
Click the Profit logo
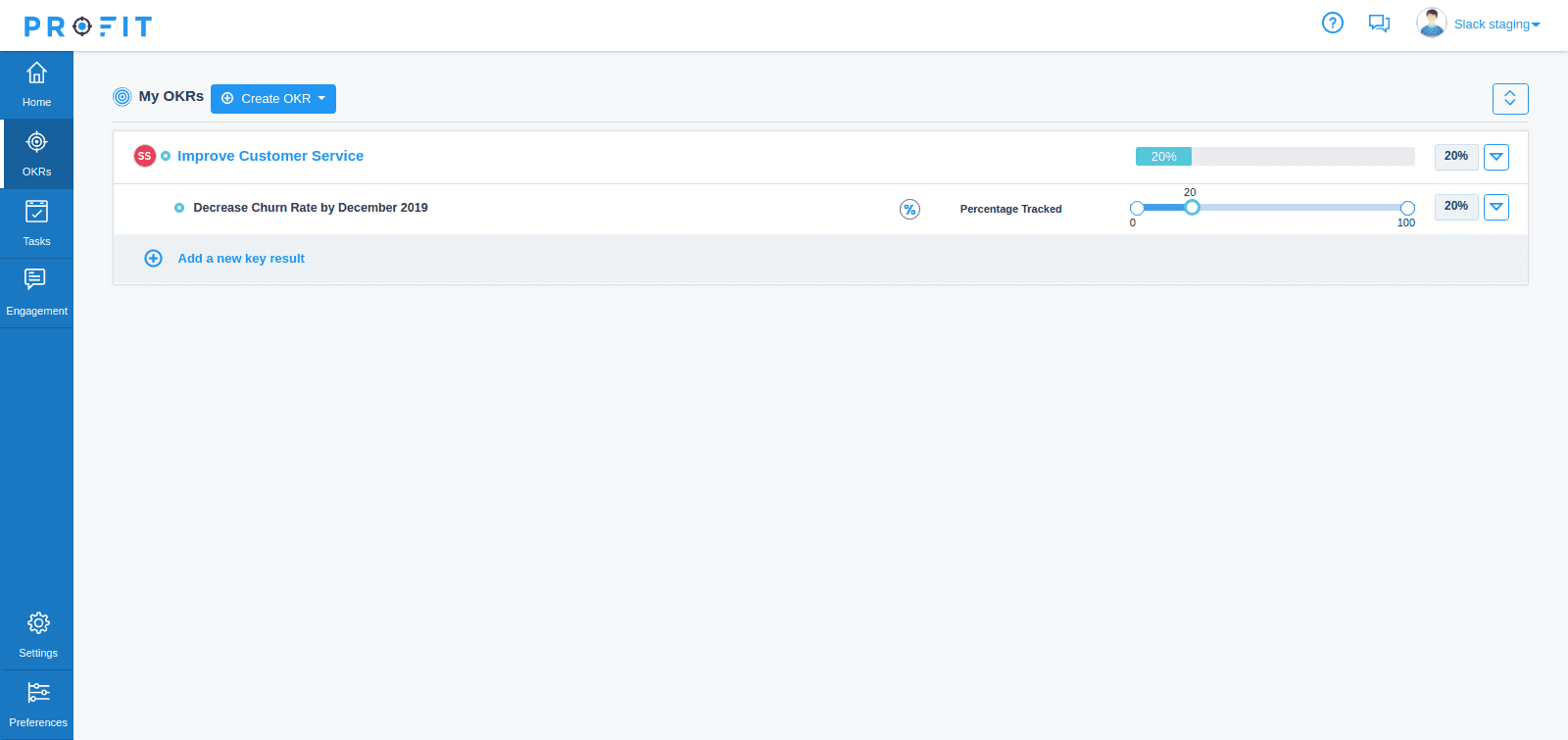point(88,26)
